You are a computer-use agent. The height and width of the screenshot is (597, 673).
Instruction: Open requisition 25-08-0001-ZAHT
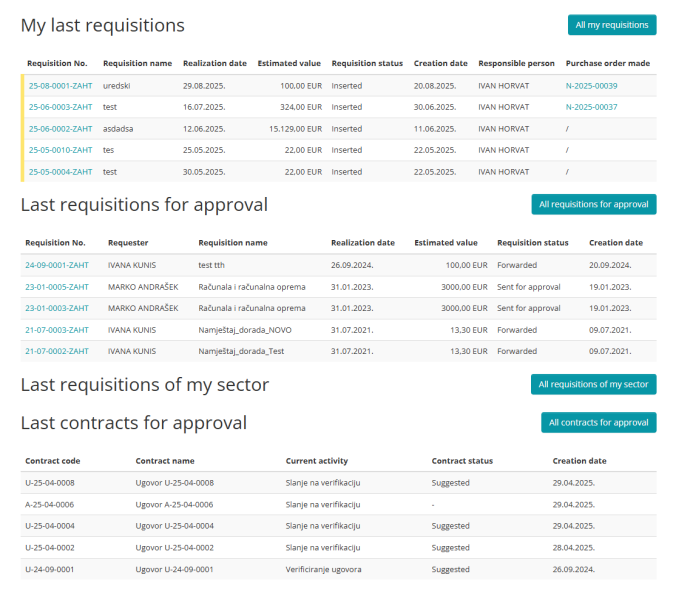click(60, 86)
